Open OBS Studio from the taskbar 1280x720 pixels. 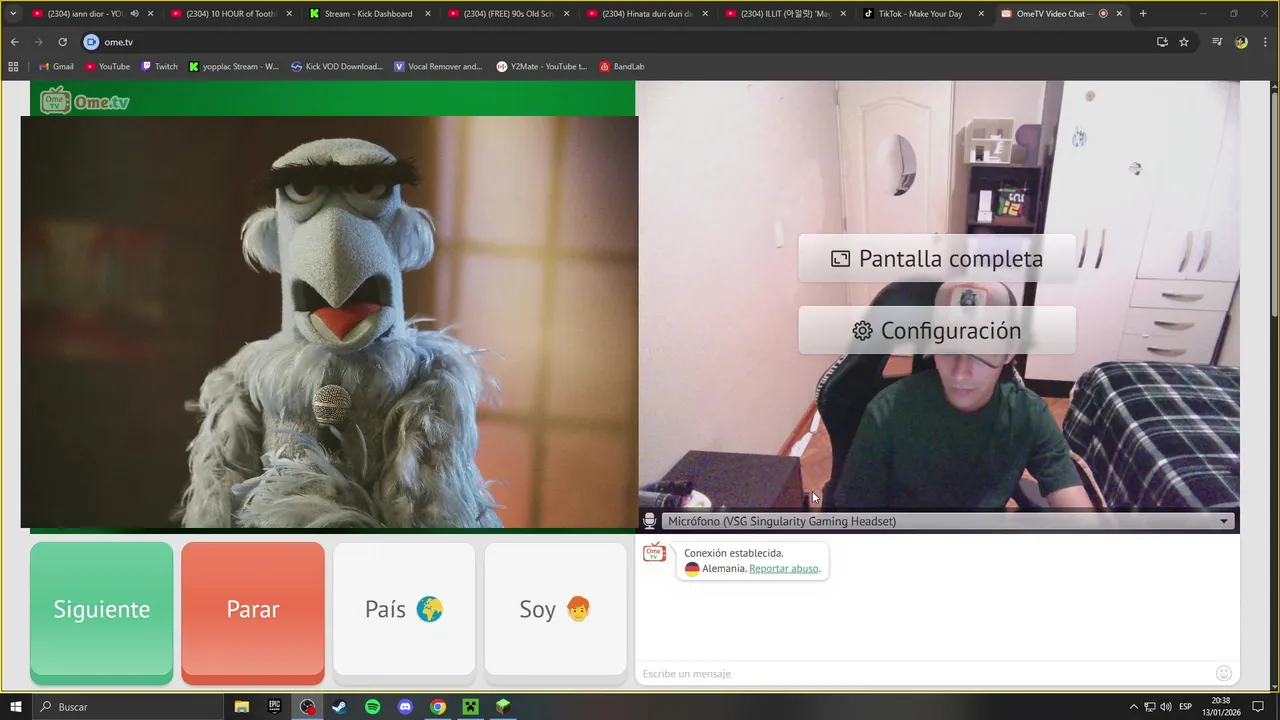pyautogui.click(x=307, y=707)
